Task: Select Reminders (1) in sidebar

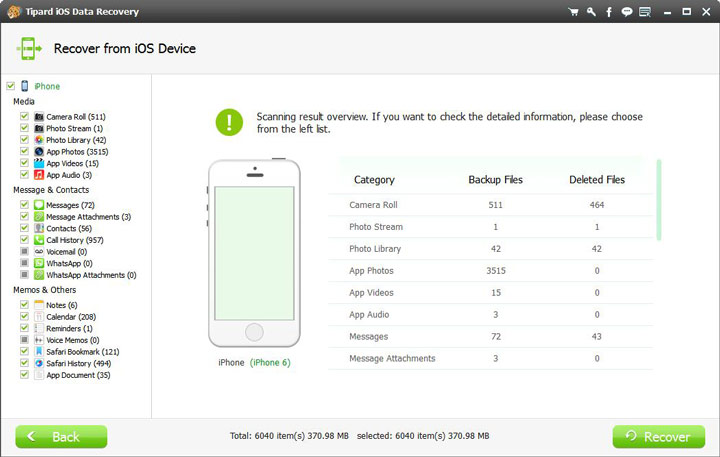Action: (x=69, y=328)
